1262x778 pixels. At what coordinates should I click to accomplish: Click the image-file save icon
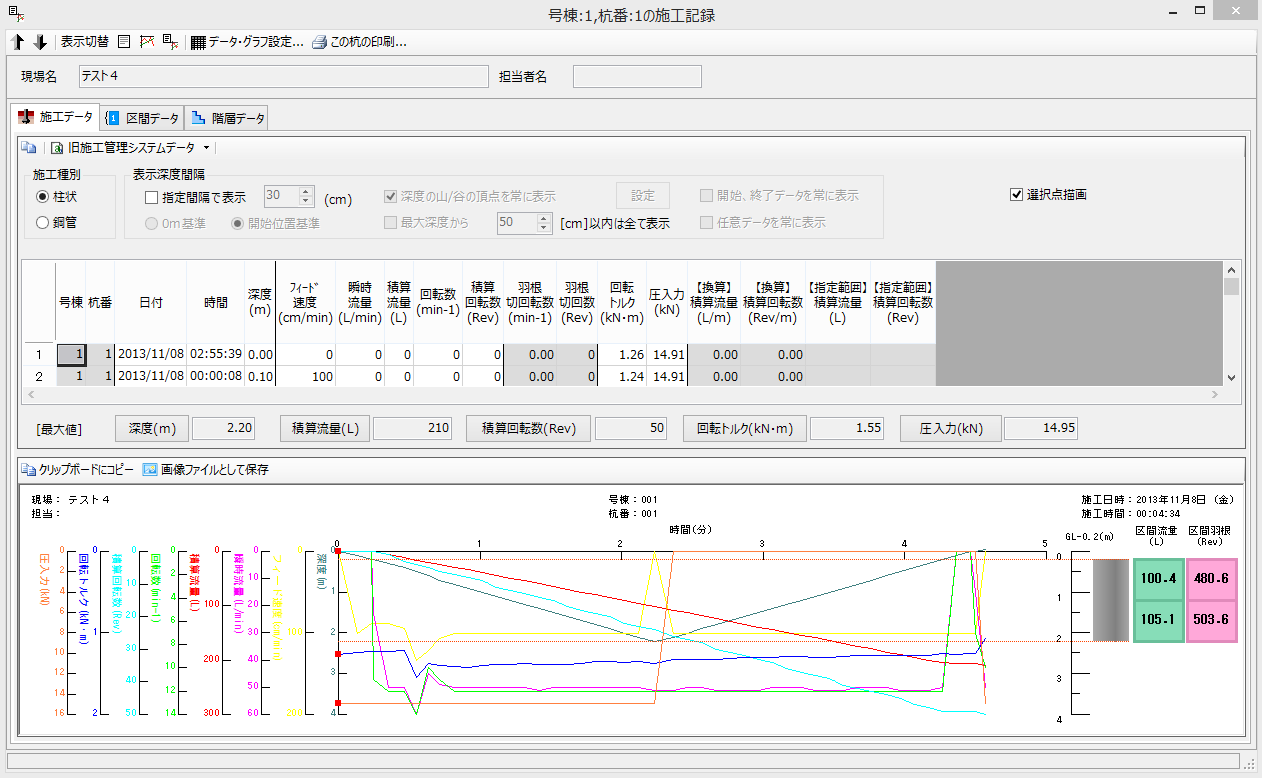(x=150, y=469)
